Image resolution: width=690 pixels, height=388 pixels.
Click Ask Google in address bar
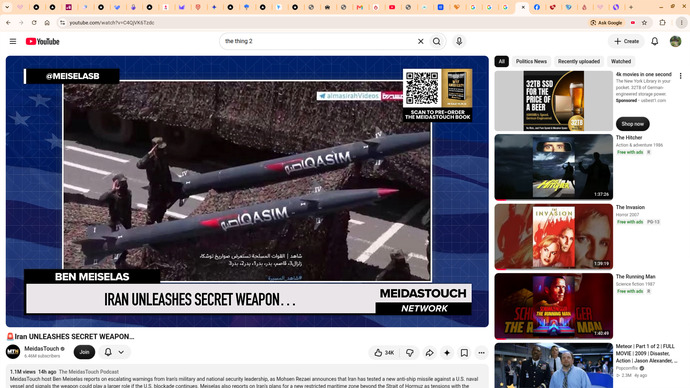coord(606,22)
